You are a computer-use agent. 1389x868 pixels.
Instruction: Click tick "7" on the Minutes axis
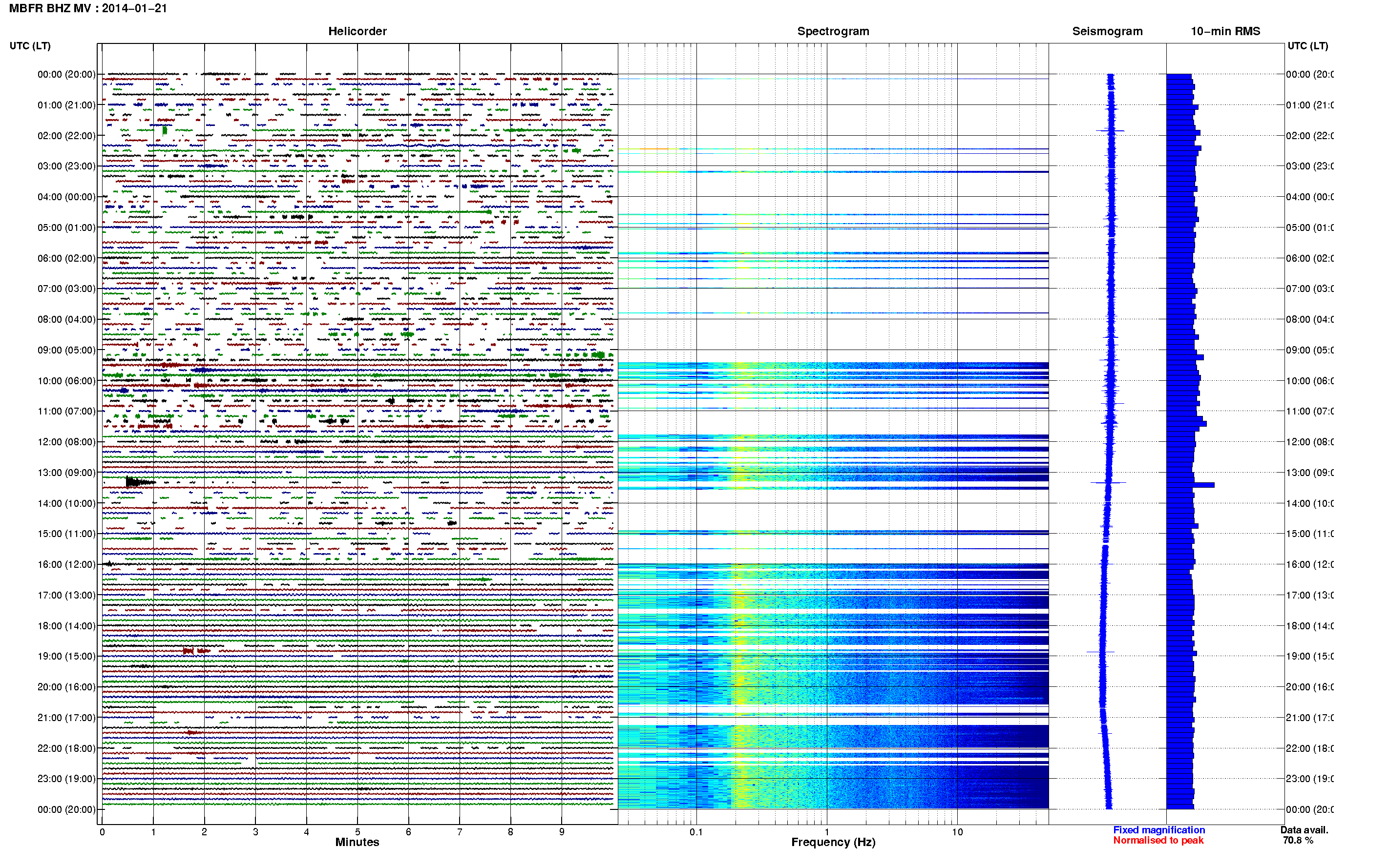pyautogui.click(x=460, y=832)
